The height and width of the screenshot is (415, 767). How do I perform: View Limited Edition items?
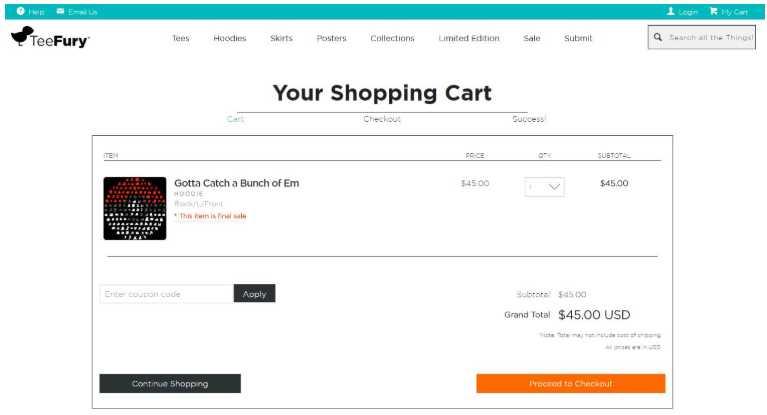[468, 38]
